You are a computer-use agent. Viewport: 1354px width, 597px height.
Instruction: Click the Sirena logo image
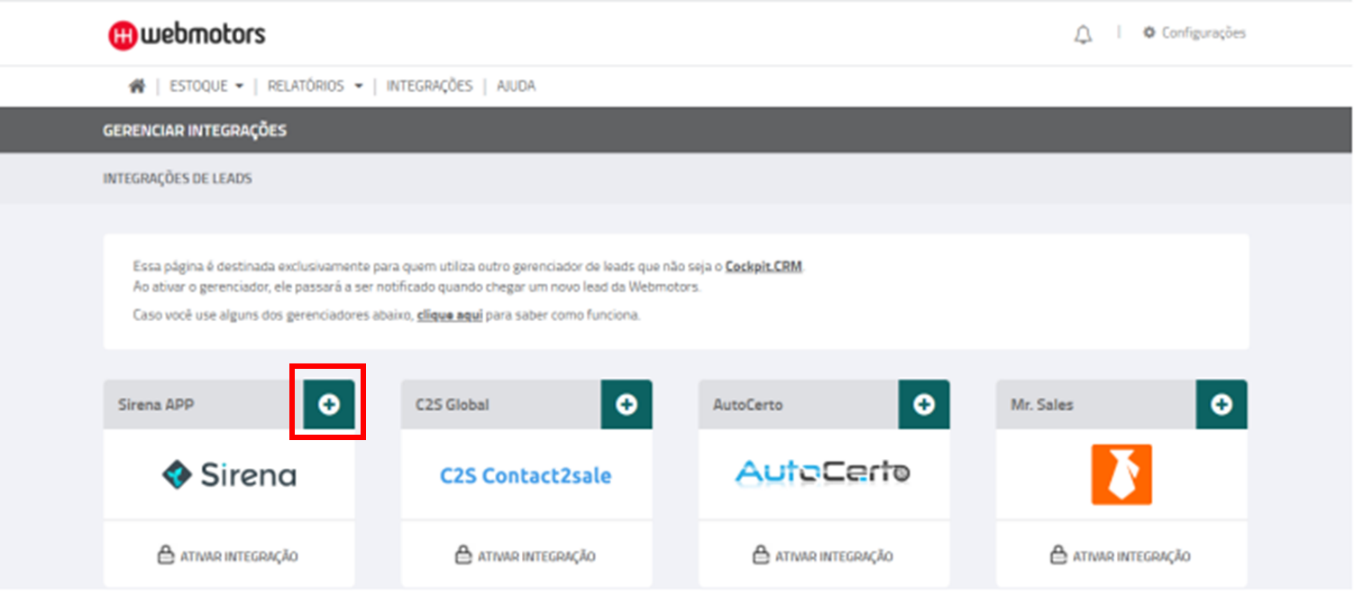click(229, 475)
